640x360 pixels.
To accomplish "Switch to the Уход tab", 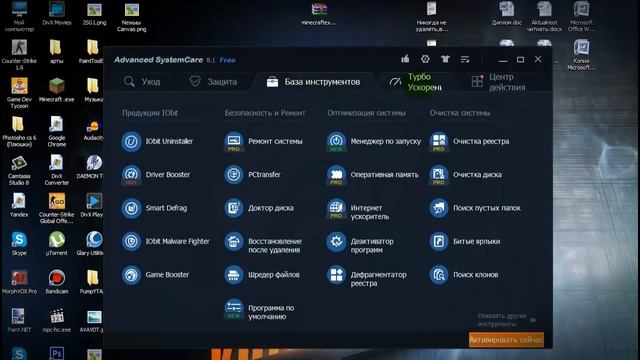I will (x=142, y=82).
